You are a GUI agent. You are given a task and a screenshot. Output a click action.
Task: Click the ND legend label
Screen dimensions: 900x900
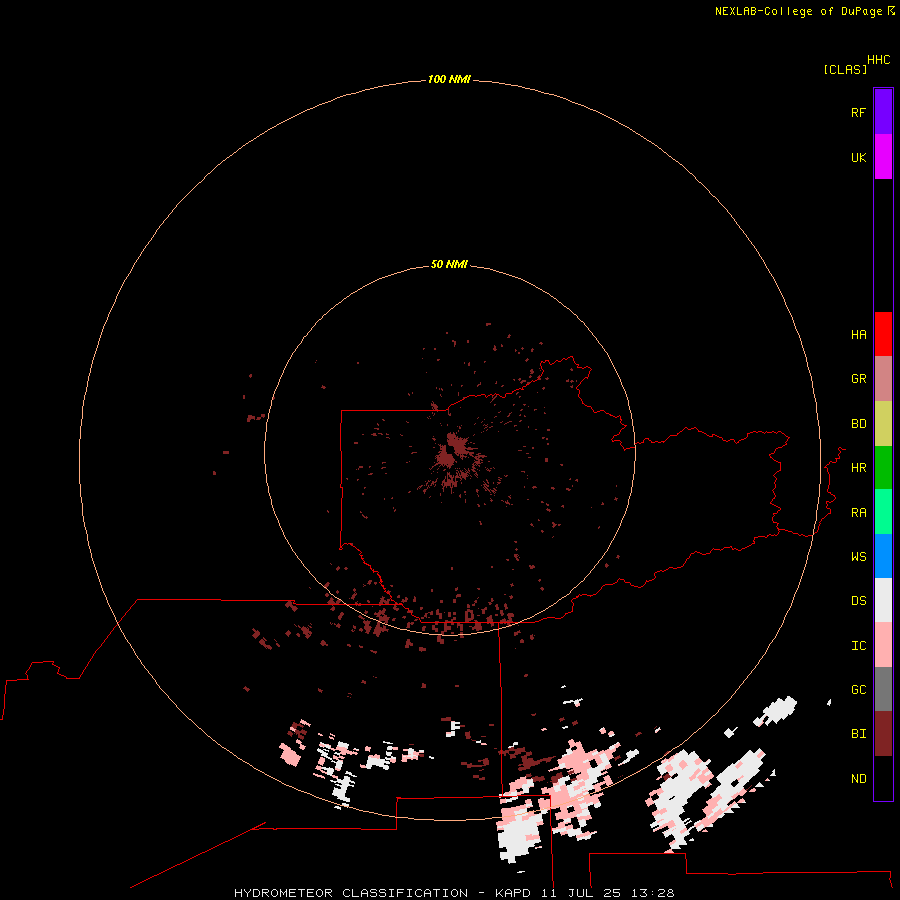click(858, 779)
